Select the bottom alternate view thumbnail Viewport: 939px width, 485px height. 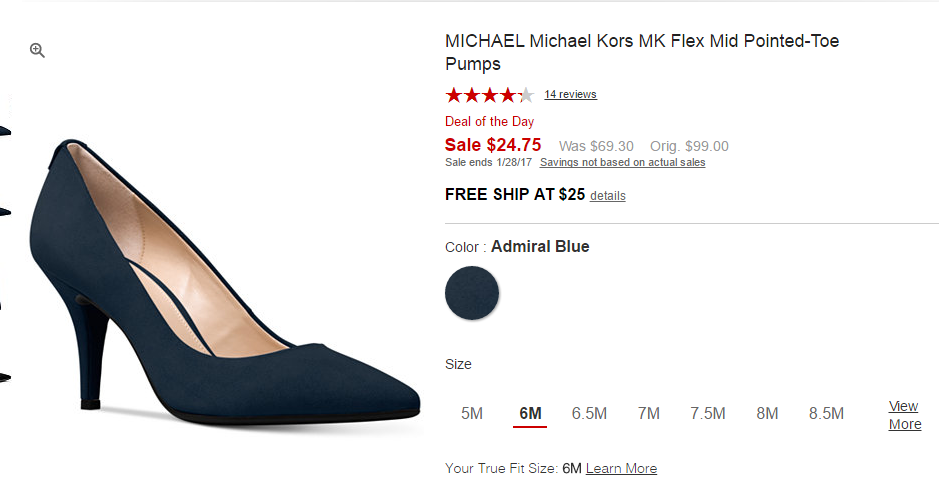(x=5, y=378)
